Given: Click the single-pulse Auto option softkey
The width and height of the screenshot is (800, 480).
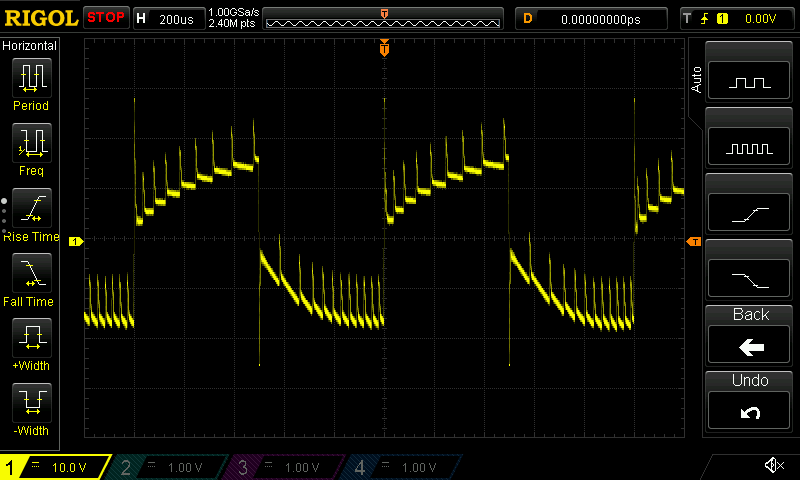Looking at the screenshot, I should click(x=749, y=81).
